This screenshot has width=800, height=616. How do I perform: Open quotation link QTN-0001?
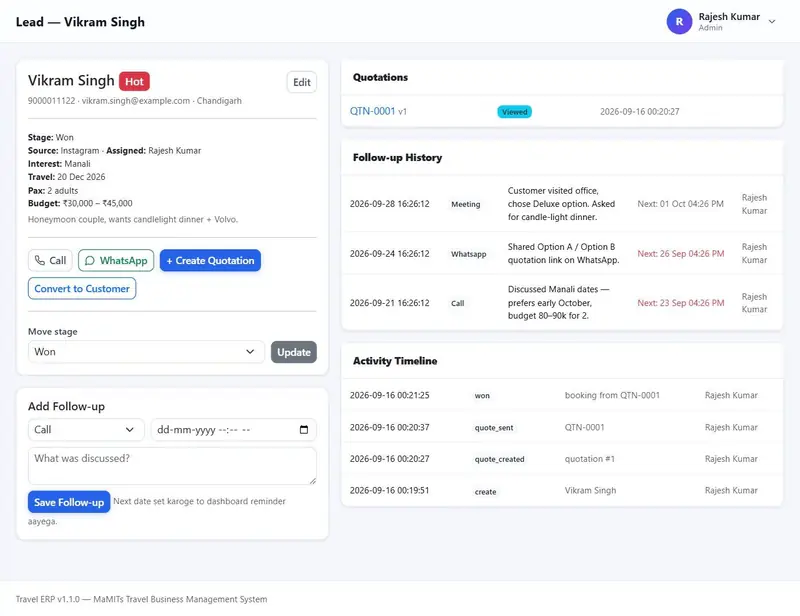372,111
